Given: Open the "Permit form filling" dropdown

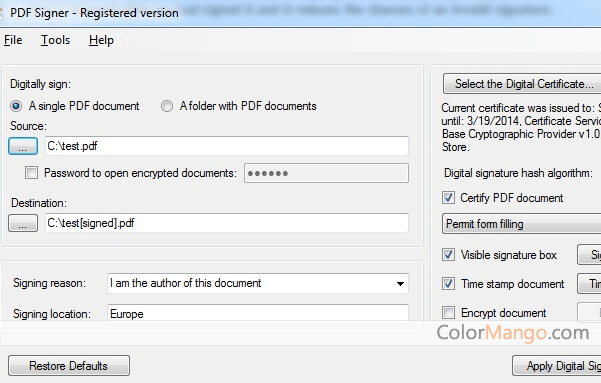Looking at the screenshot, I should [x=522, y=224].
